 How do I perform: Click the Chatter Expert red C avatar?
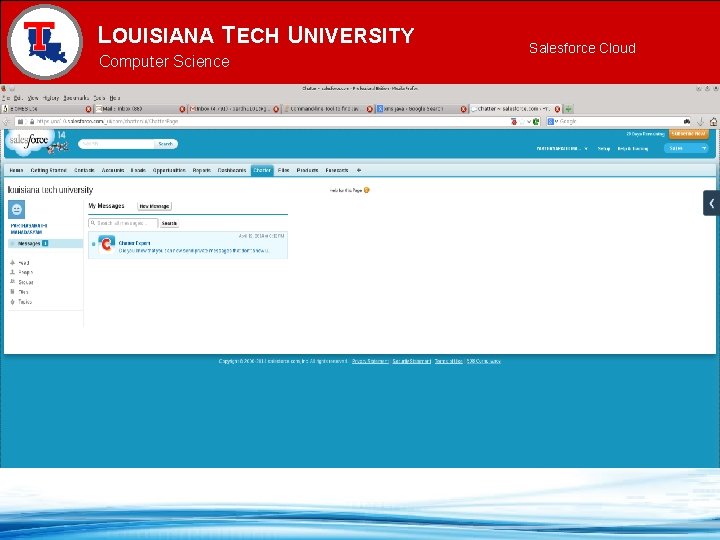pyautogui.click(x=107, y=245)
